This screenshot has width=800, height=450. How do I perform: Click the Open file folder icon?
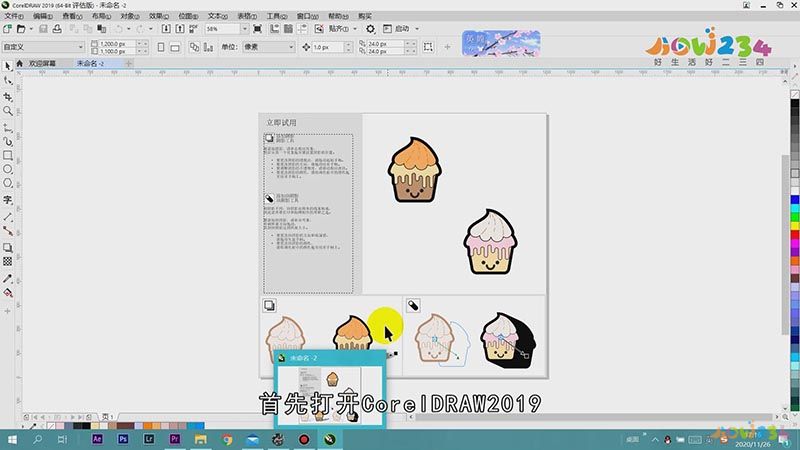[x=21, y=29]
